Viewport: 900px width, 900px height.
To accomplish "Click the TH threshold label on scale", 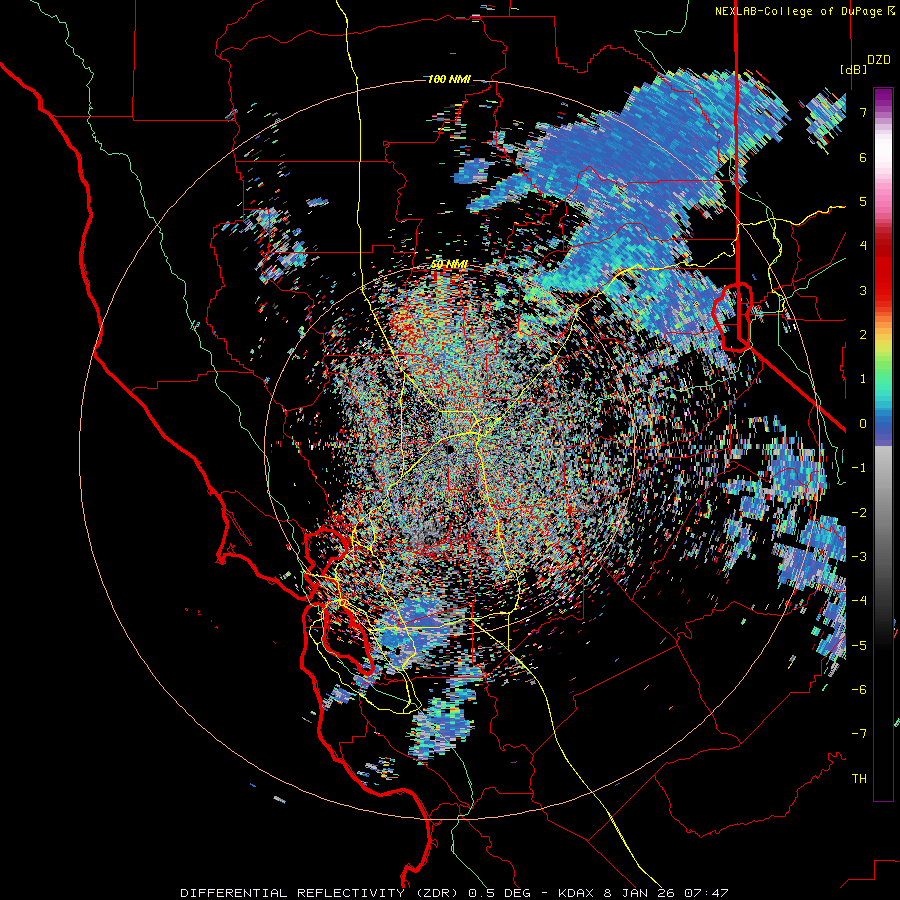I will click(859, 779).
